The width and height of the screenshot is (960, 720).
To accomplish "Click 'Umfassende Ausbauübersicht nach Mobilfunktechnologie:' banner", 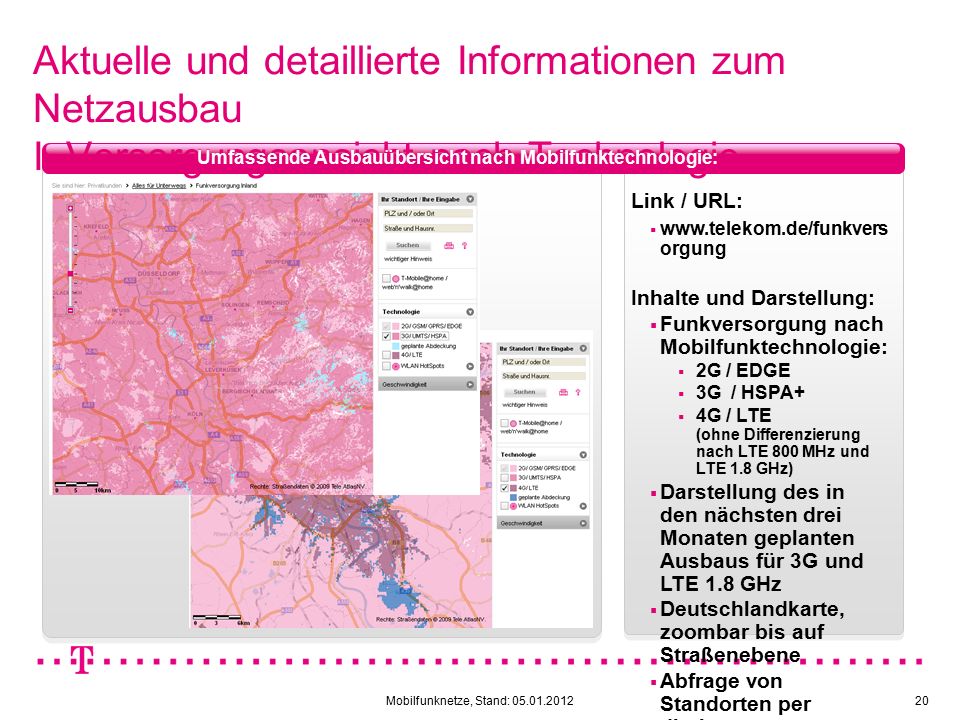I will click(457, 158).
